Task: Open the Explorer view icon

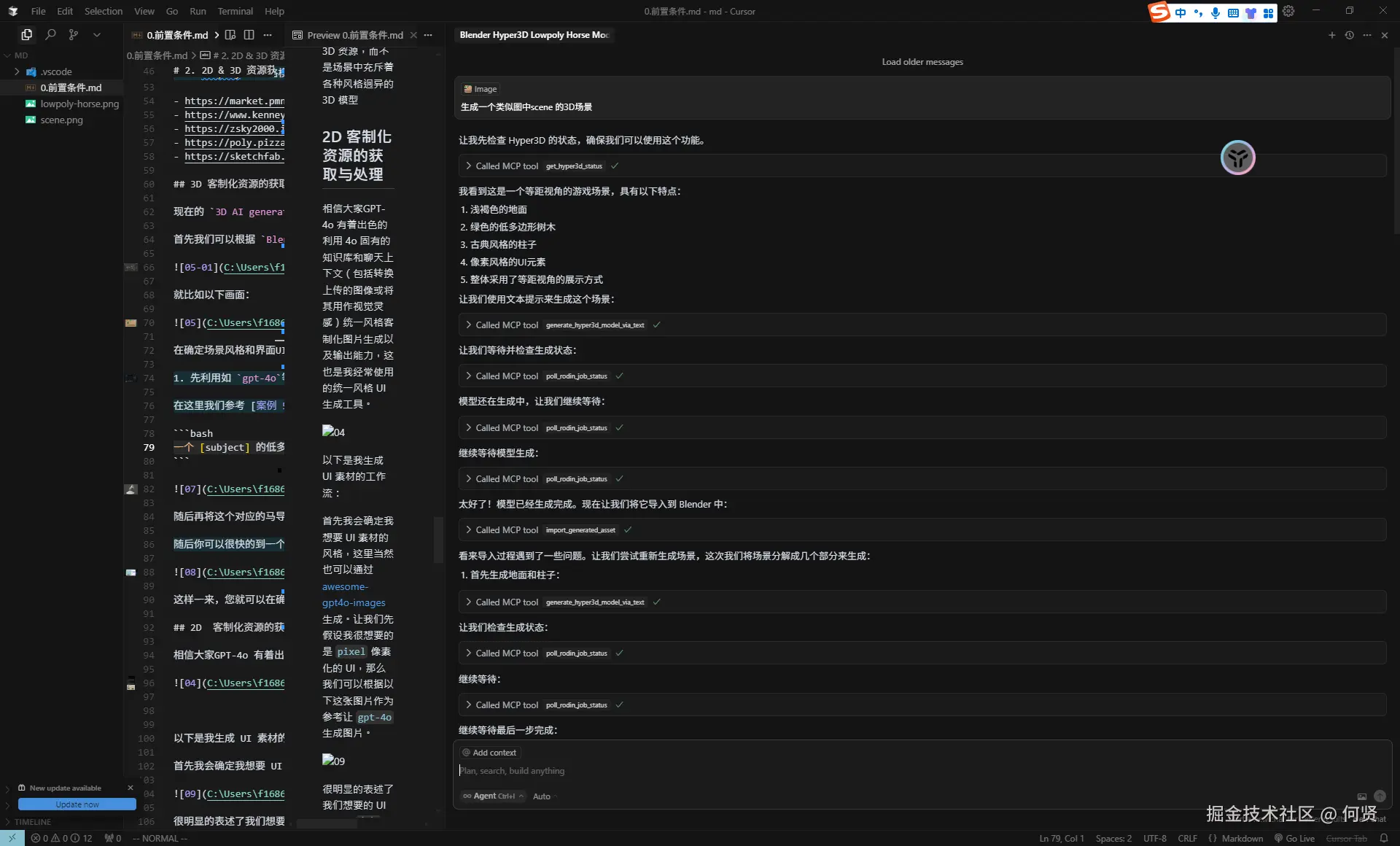Action: tap(27, 34)
